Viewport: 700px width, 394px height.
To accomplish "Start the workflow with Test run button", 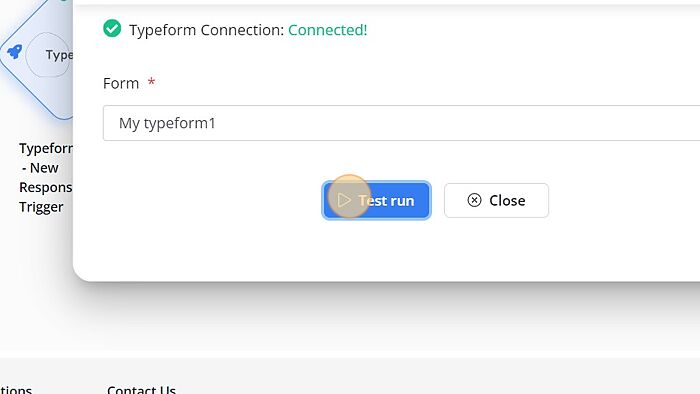I will [x=376, y=200].
